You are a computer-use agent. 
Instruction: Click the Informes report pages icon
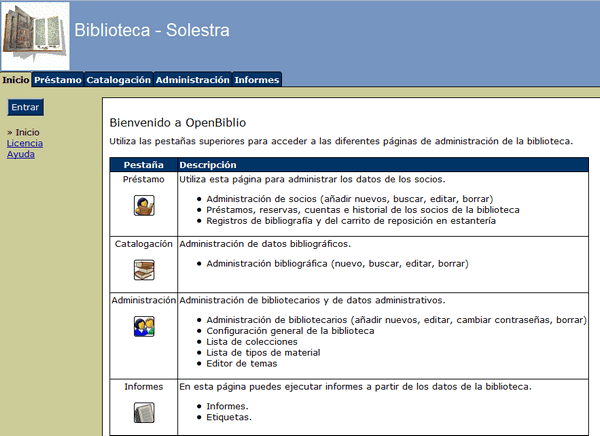[144, 413]
